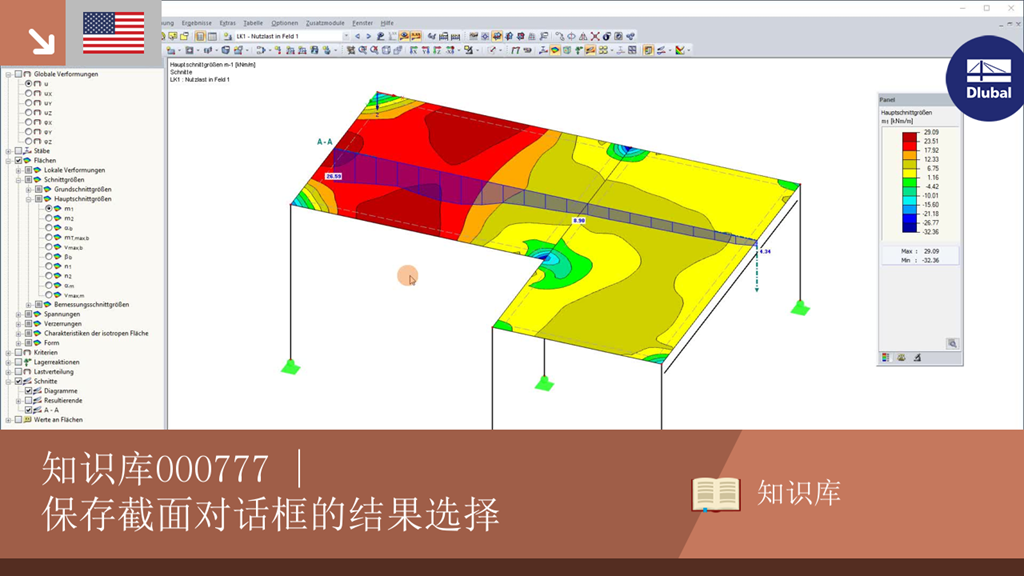Open the Hilfe menu
The image size is (1024, 576).
coord(387,23)
